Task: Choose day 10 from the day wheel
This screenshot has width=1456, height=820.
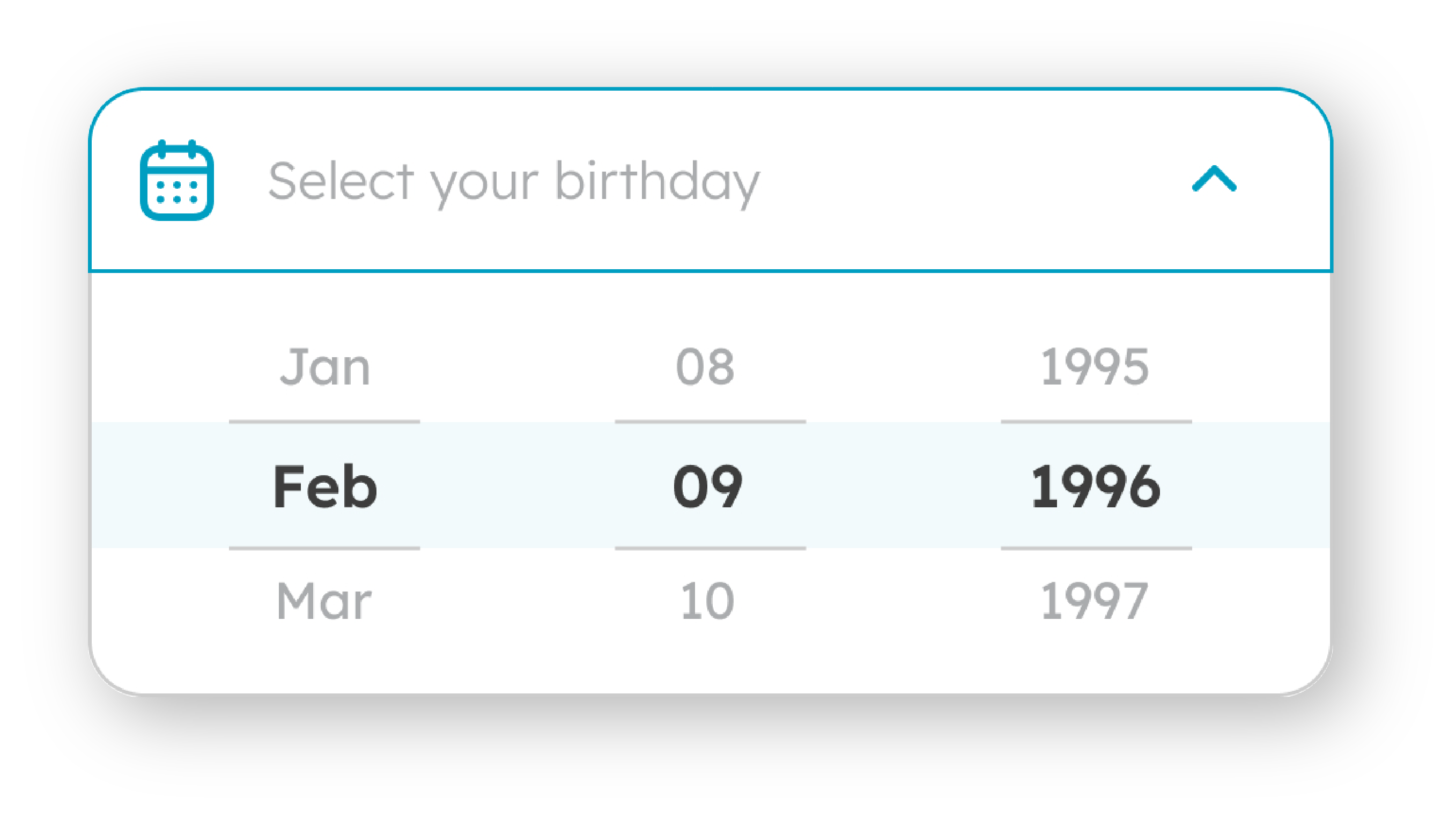Action: [x=707, y=601]
